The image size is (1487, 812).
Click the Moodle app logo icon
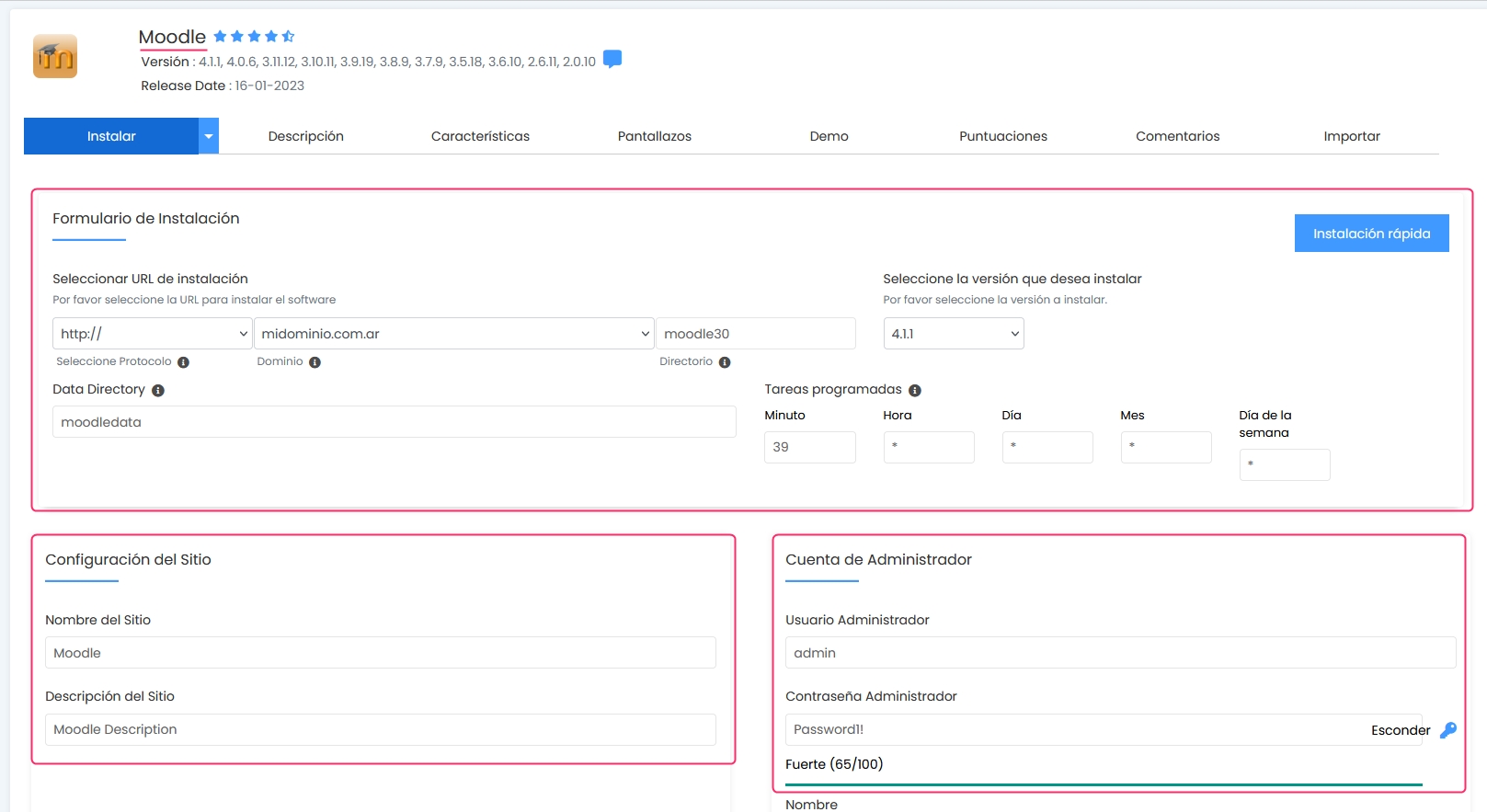coord(55,57)
